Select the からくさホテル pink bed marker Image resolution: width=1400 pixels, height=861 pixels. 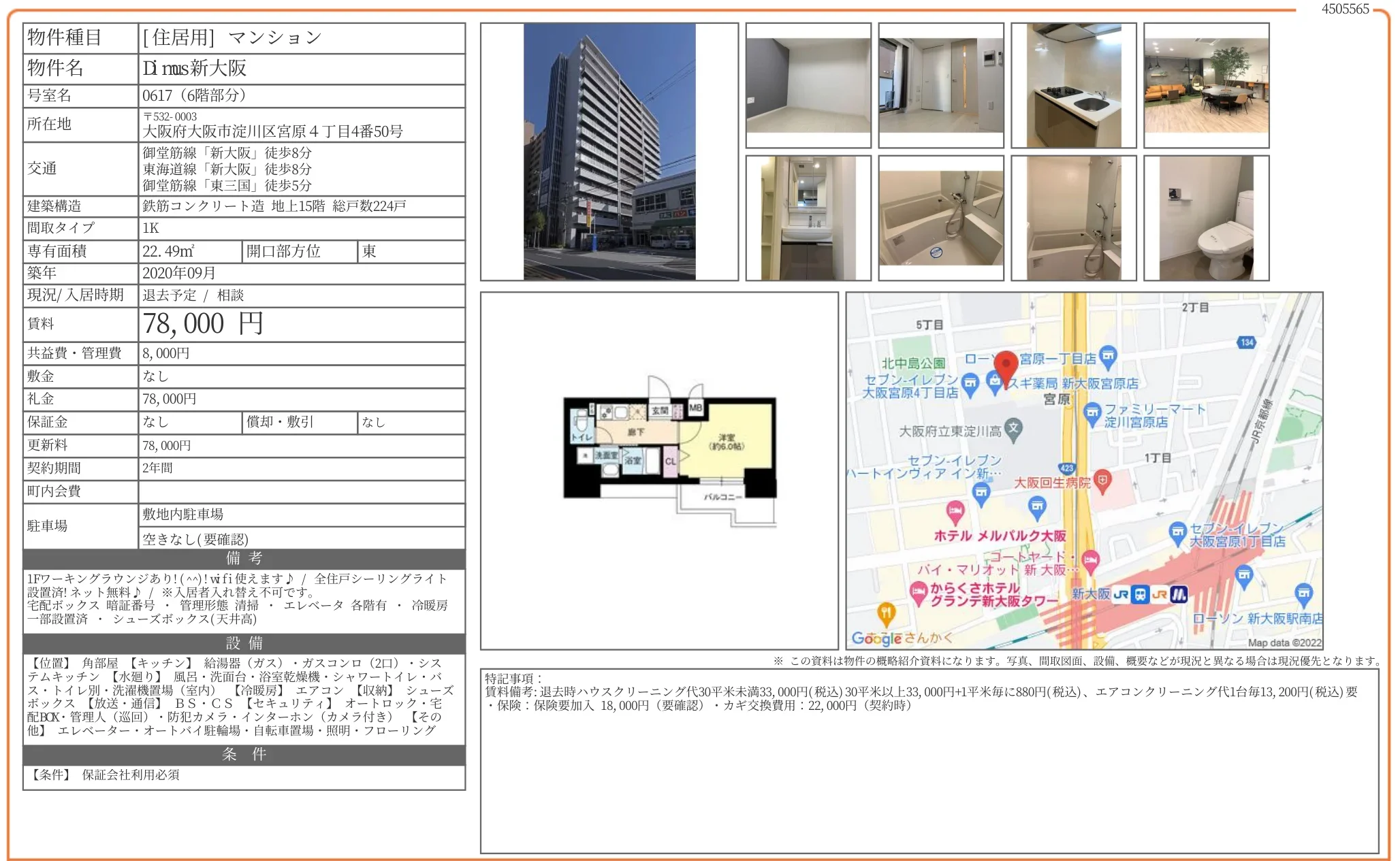[919, 590]
